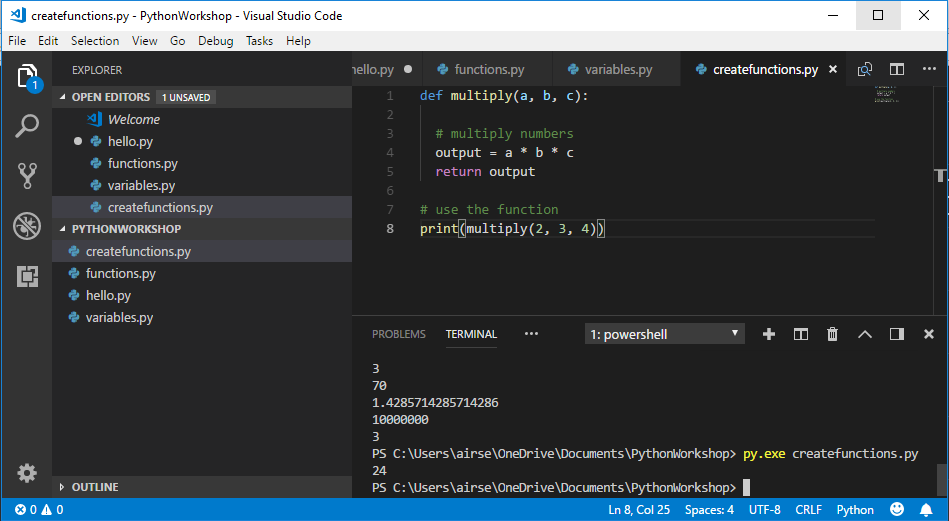Change line ending via CRLF
The height and width of the screenshot is (521, 949).
click(809, 510)
